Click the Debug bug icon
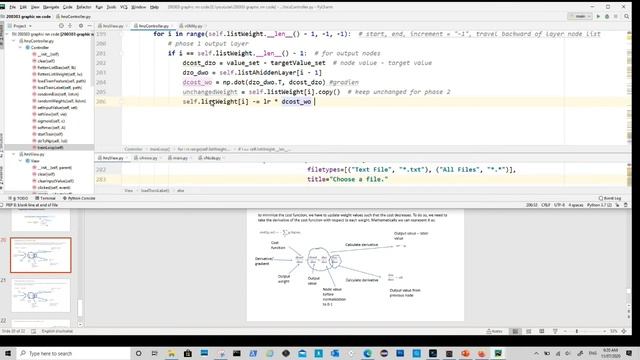Screen dimensions: 640x360 coord(607,16)
